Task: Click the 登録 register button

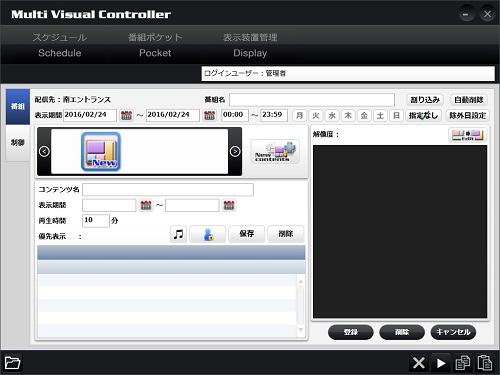Action: coord(351,332)
